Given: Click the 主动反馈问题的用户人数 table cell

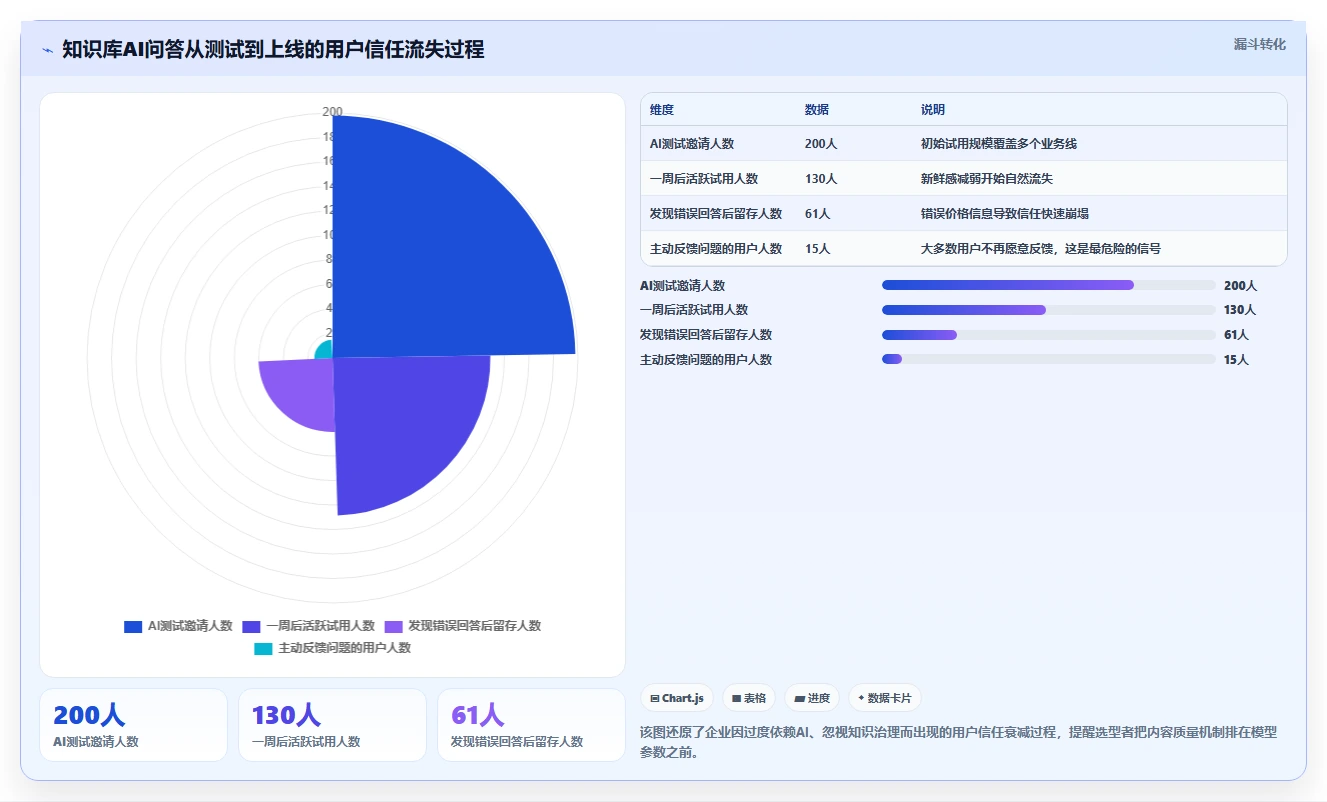Looking at the screenshot, I should pyautogui.click(x=716, y=249).
